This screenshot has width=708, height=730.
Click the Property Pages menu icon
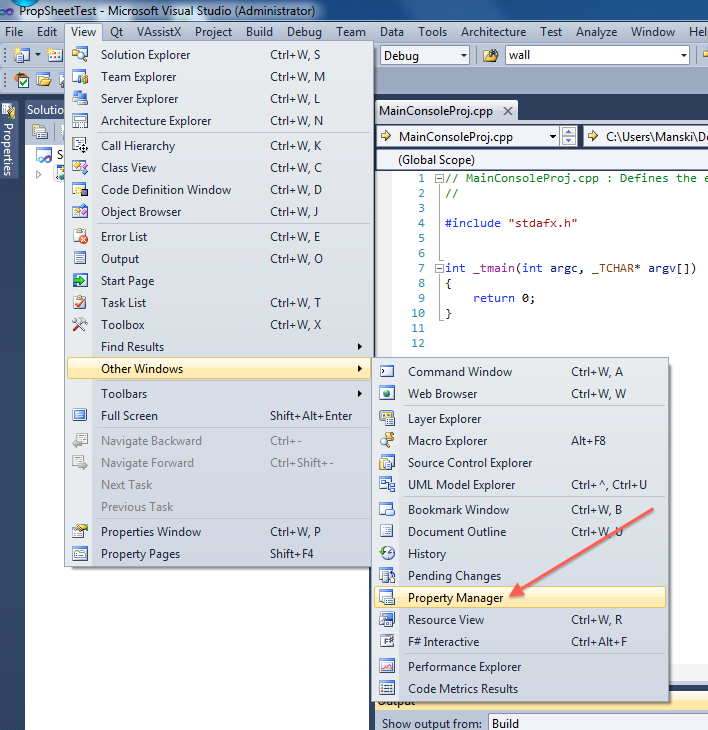coord(80,554)
